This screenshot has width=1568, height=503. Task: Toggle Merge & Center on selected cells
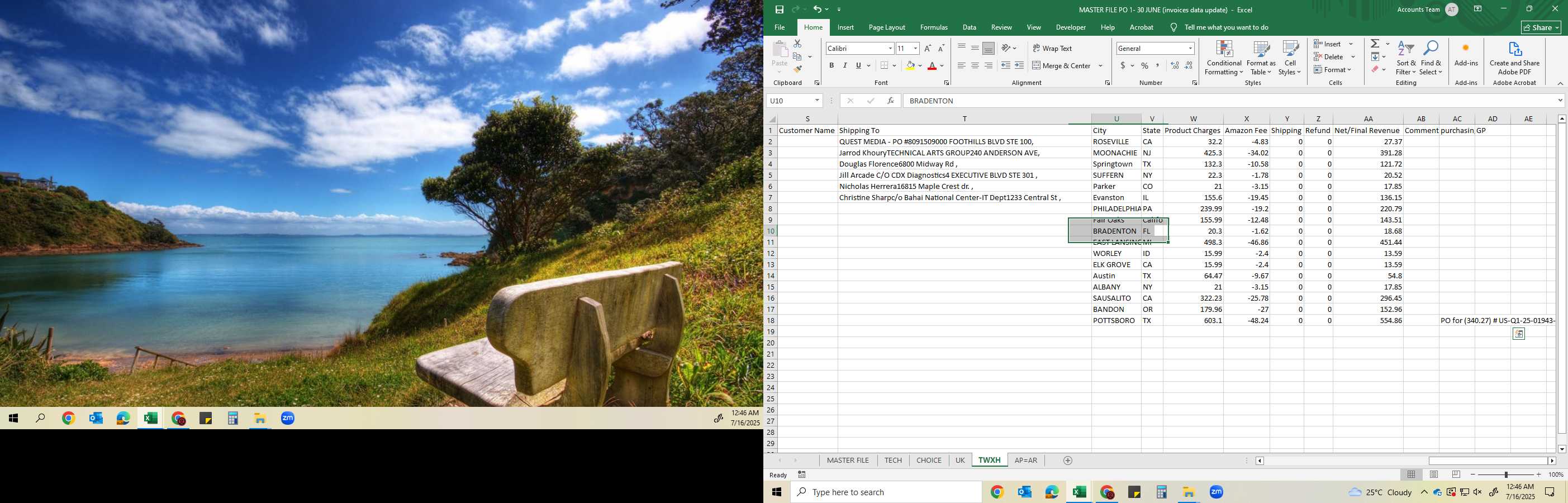1062,65
